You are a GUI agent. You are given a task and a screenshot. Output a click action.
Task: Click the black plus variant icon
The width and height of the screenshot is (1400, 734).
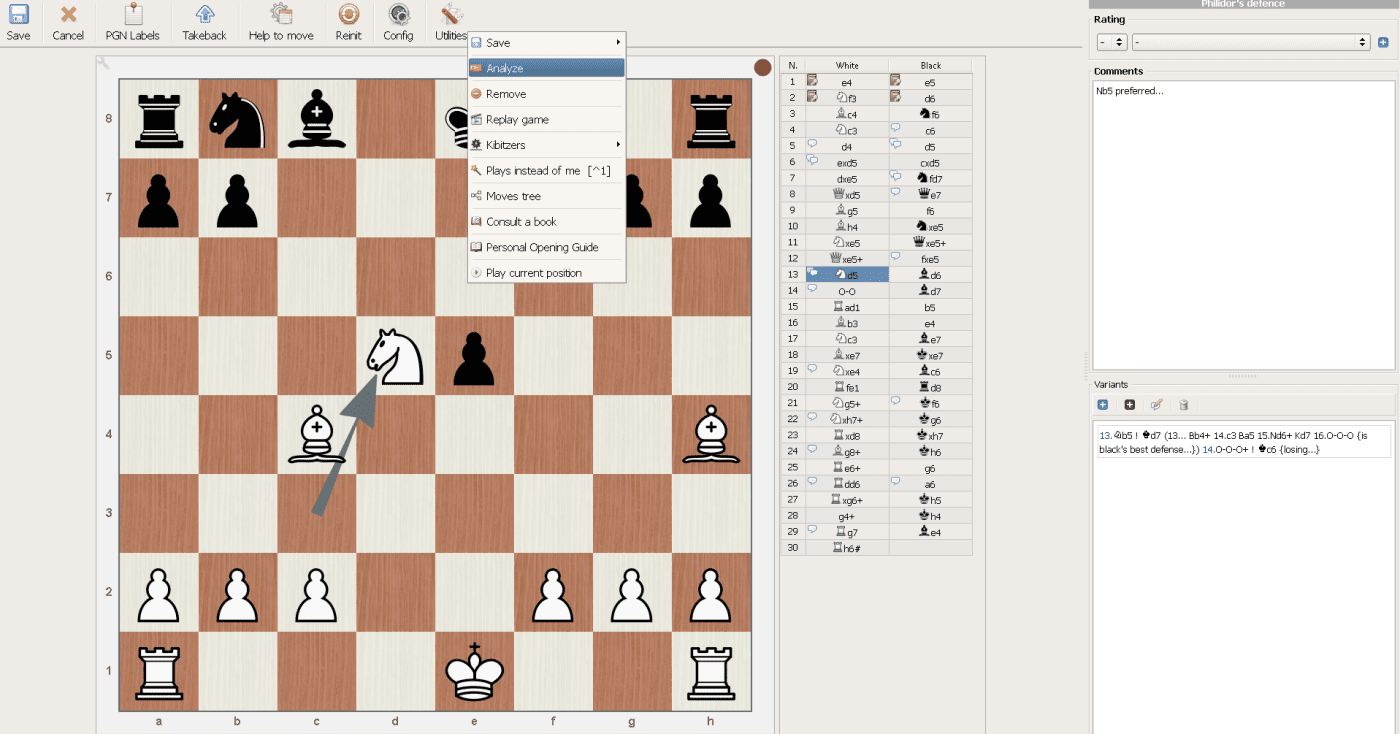point(1130,405)
